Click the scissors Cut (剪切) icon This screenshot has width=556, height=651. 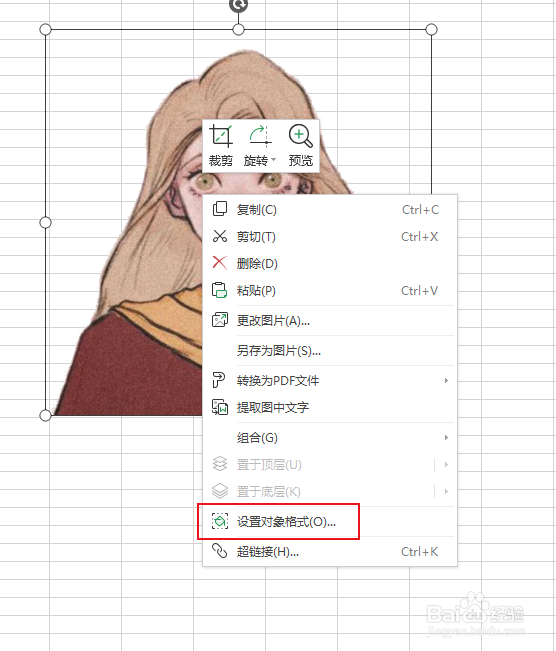tap(220, 236)
